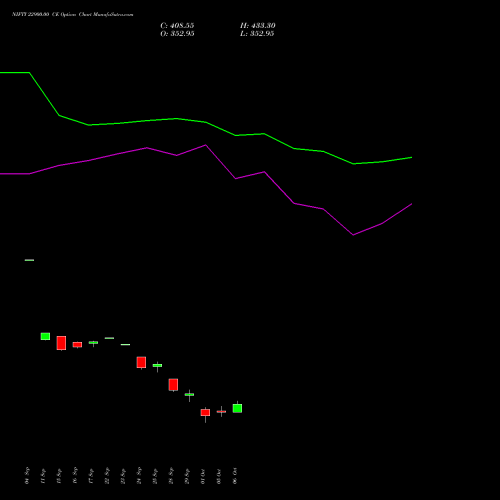500x500 pixels.
Task: Click the green upper indicator line
Action: pos(206,122)
